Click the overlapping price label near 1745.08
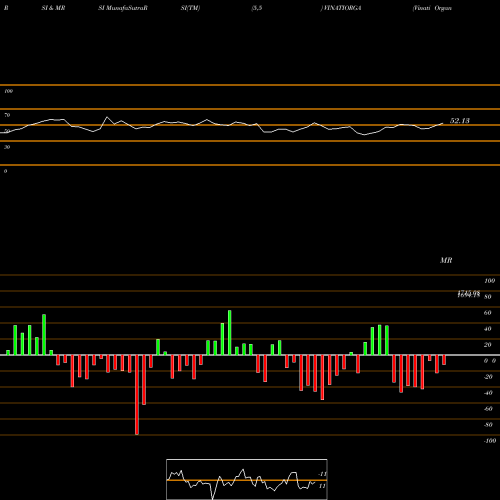 469,294
